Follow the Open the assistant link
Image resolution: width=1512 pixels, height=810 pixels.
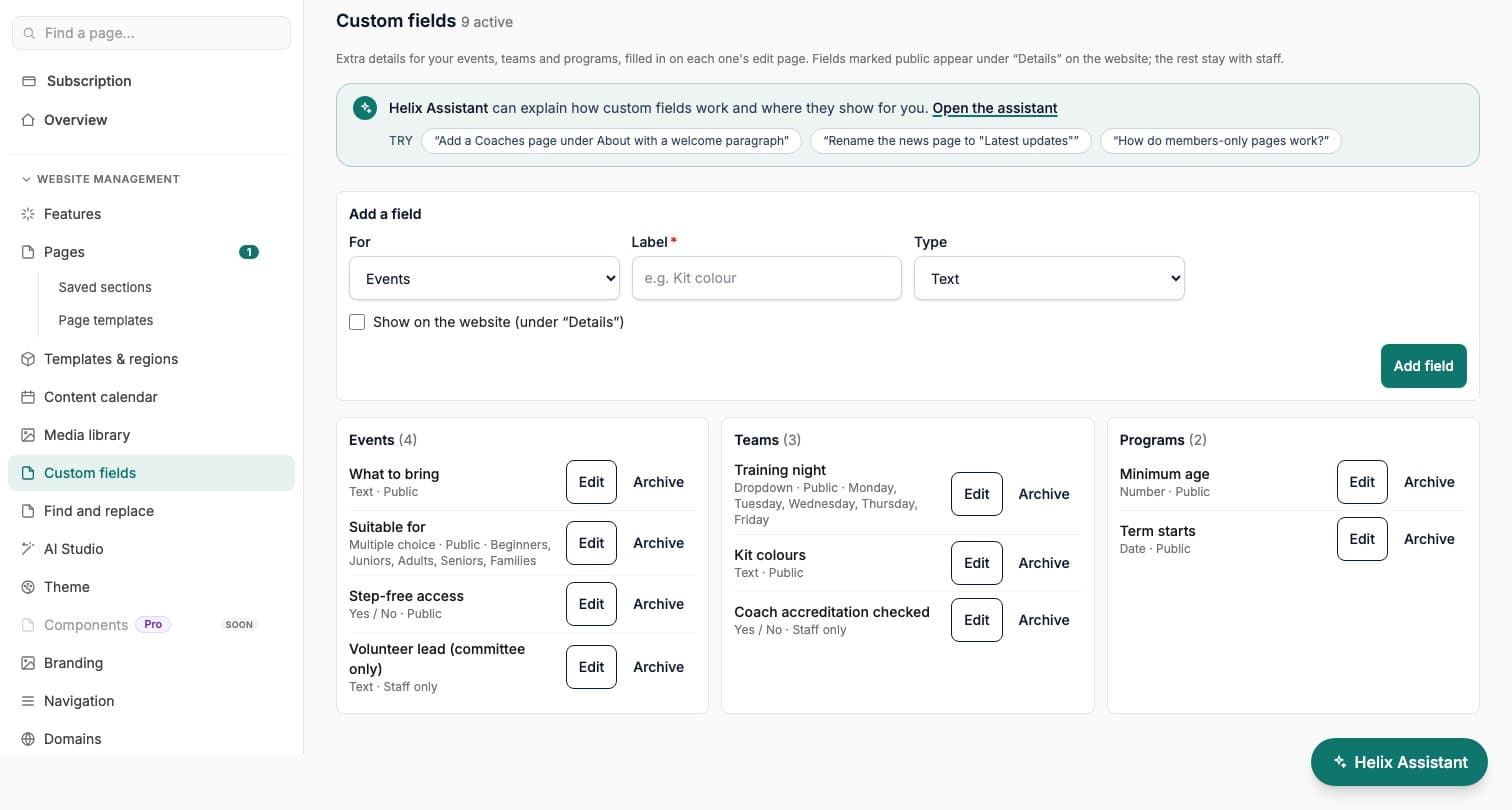tap(995, 108)
